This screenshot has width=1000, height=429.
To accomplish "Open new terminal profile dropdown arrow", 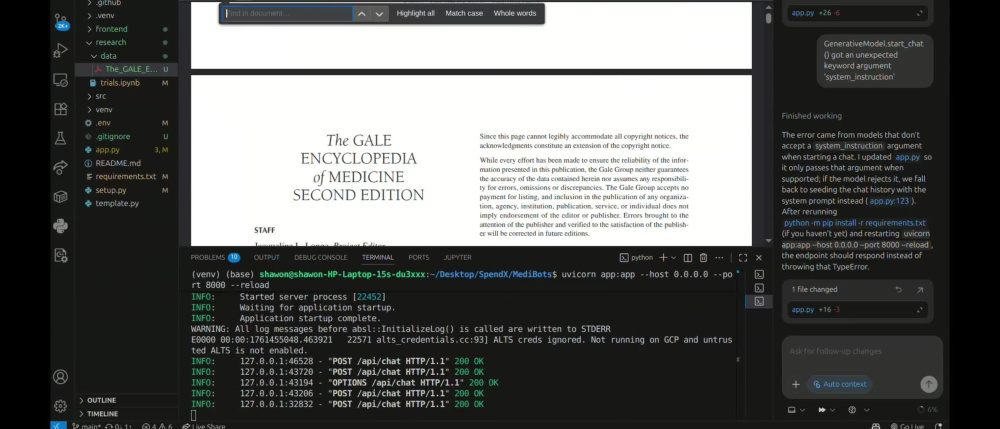I will tap(673, 258).
